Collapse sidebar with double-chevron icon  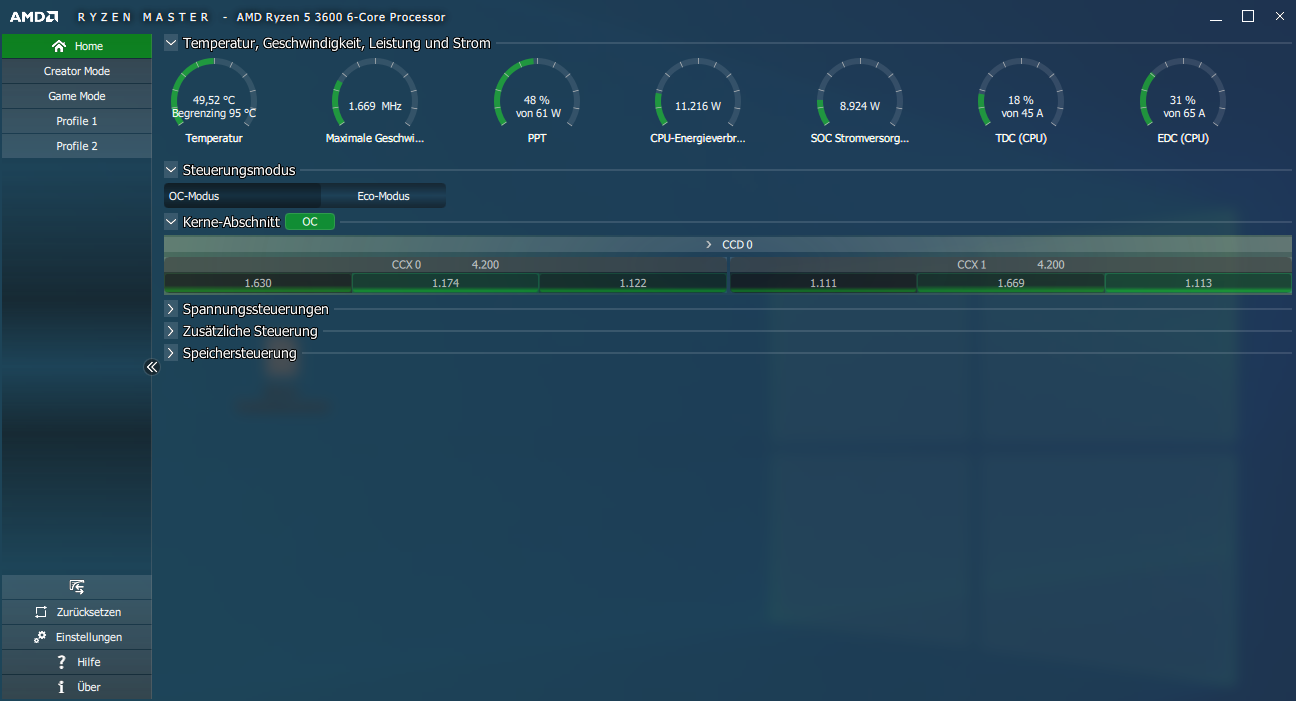click(152, 367)
